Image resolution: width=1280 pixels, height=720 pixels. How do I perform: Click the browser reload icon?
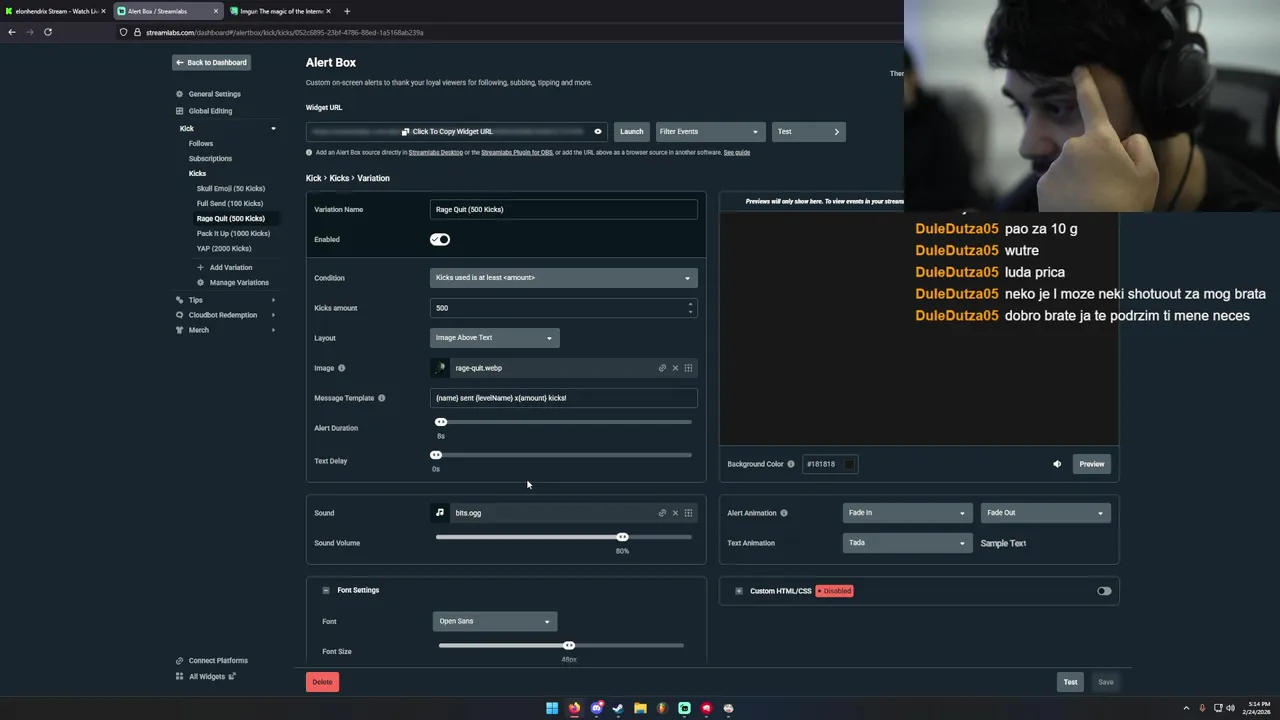47,32
